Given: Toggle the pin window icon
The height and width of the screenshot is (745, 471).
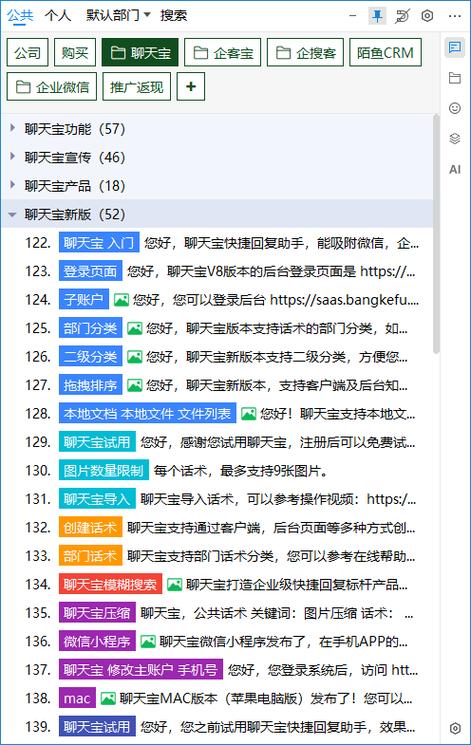Looking at the screenshot, I should (377, 16).
